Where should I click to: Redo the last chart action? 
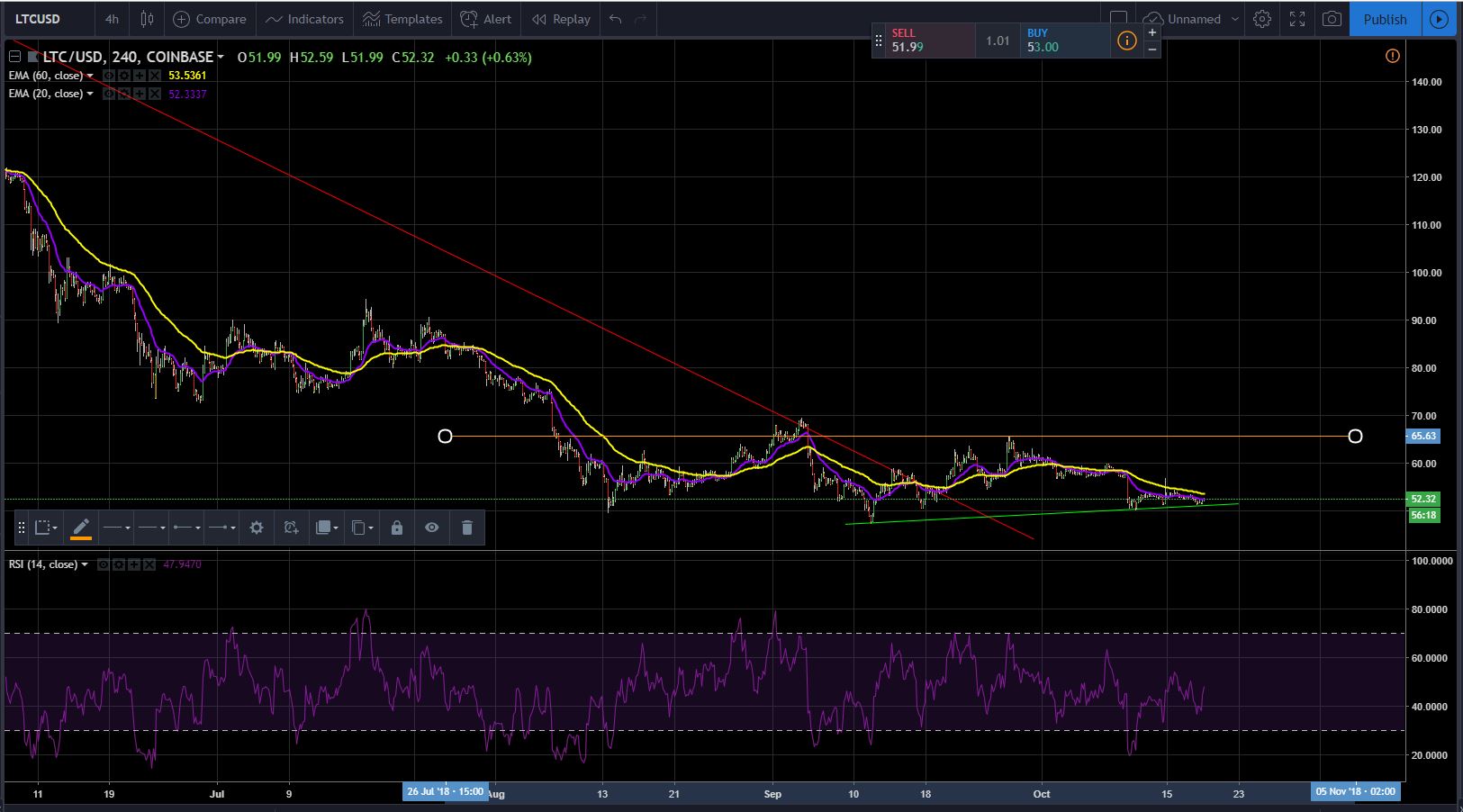641,19
